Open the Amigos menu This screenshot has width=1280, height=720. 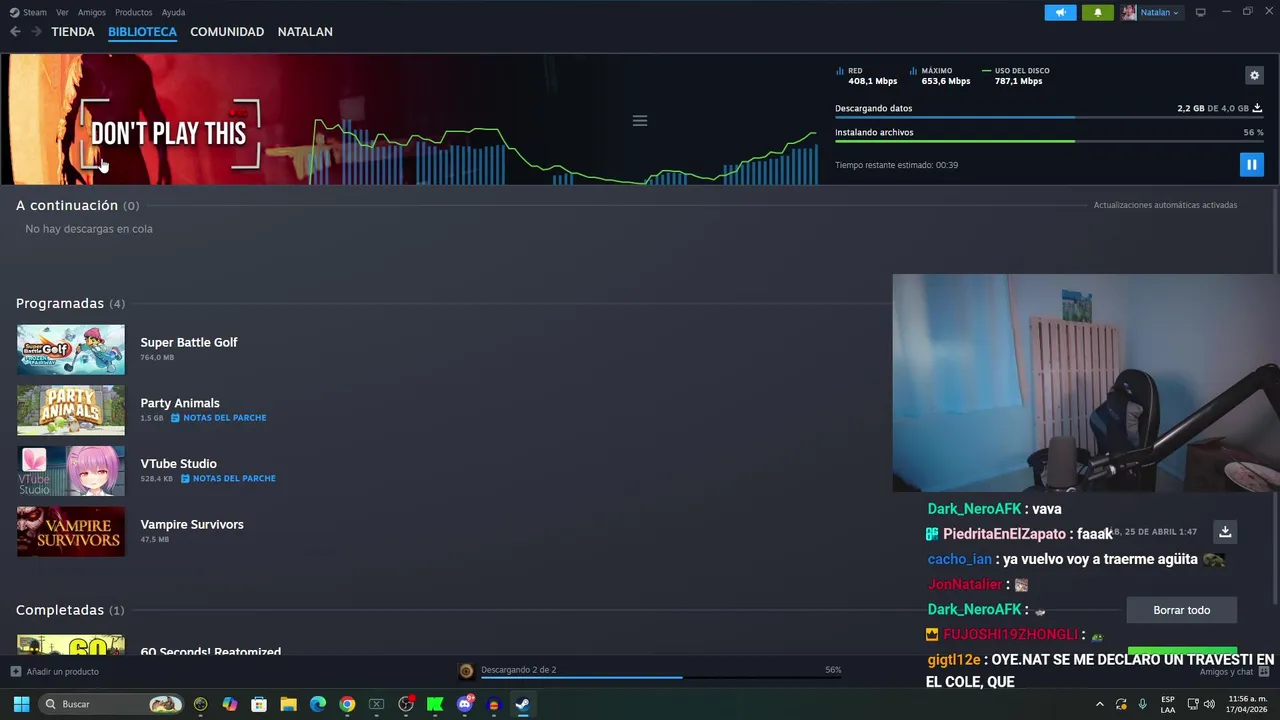pos(91,12)
